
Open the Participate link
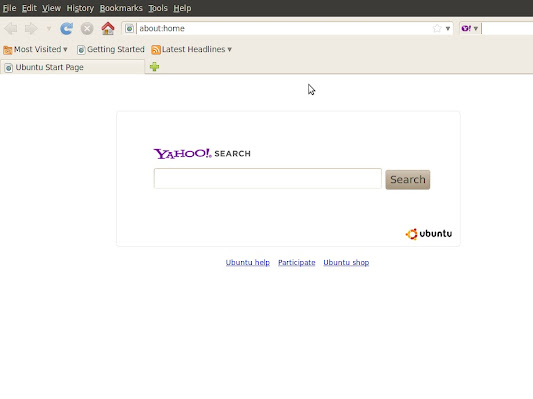coord(296,262)
